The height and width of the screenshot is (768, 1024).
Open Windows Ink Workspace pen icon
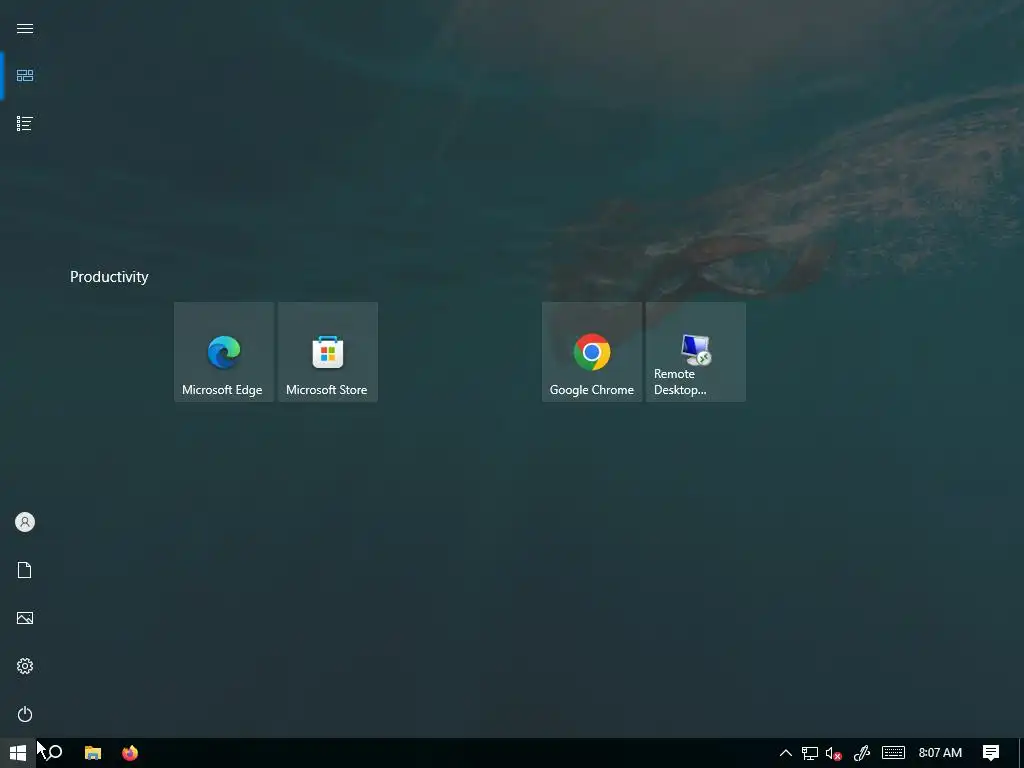[862, 753]
